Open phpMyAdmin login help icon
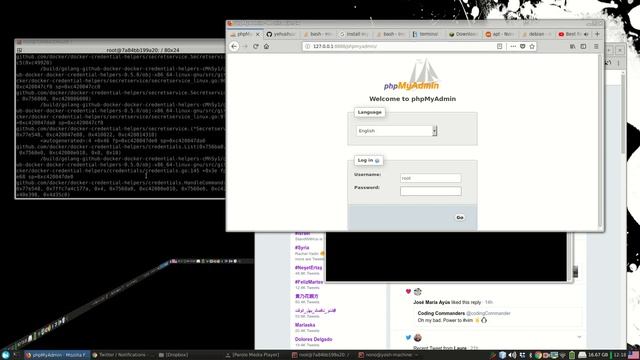 377,160
